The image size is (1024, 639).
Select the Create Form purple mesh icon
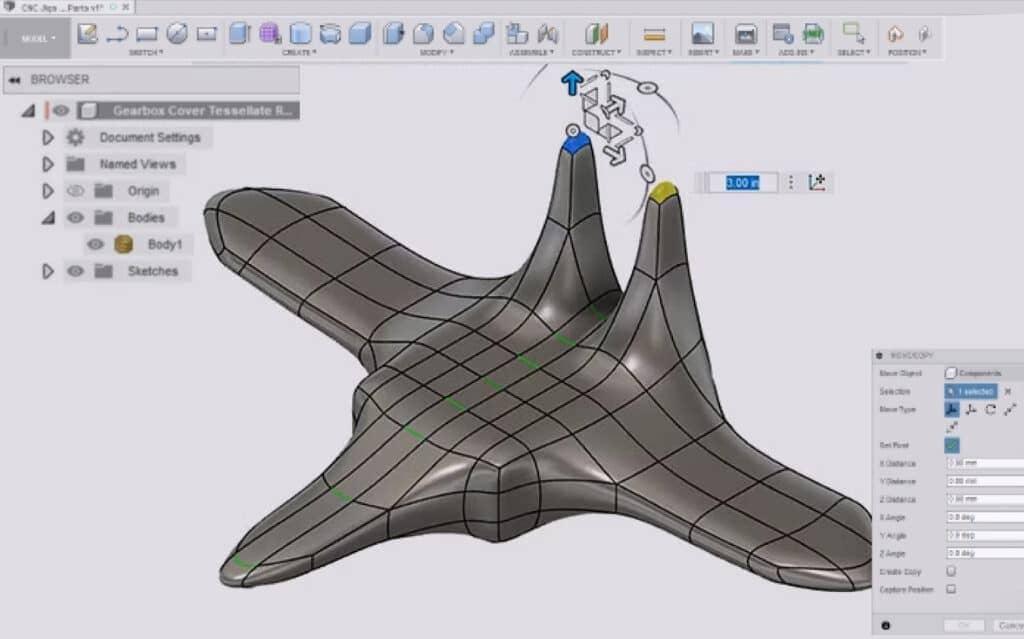(269, 34)
